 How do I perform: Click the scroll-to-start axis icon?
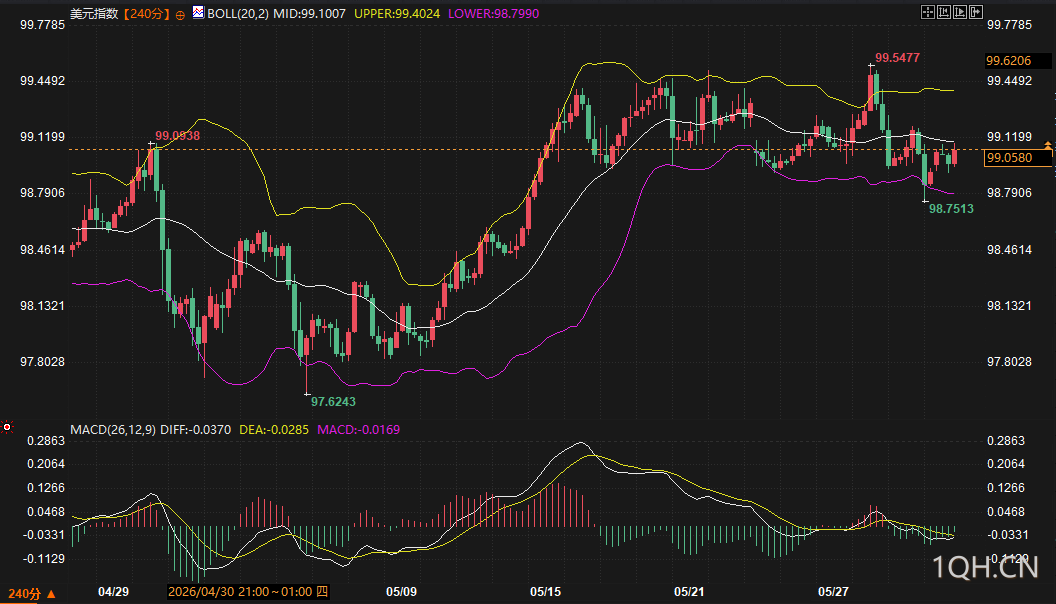[944, 12]
